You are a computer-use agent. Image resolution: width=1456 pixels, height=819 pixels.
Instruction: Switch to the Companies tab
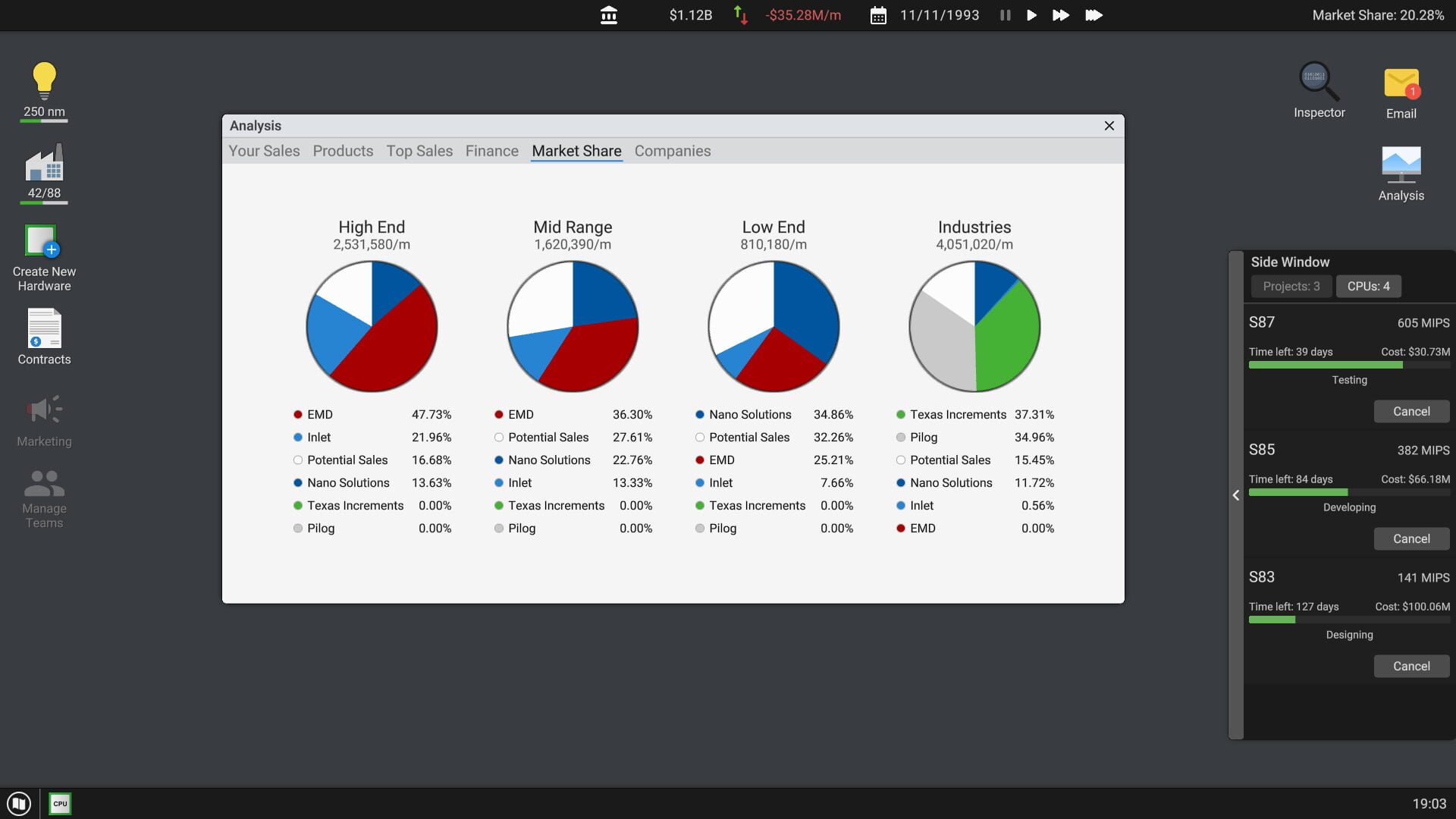click(x=672, y=151)
